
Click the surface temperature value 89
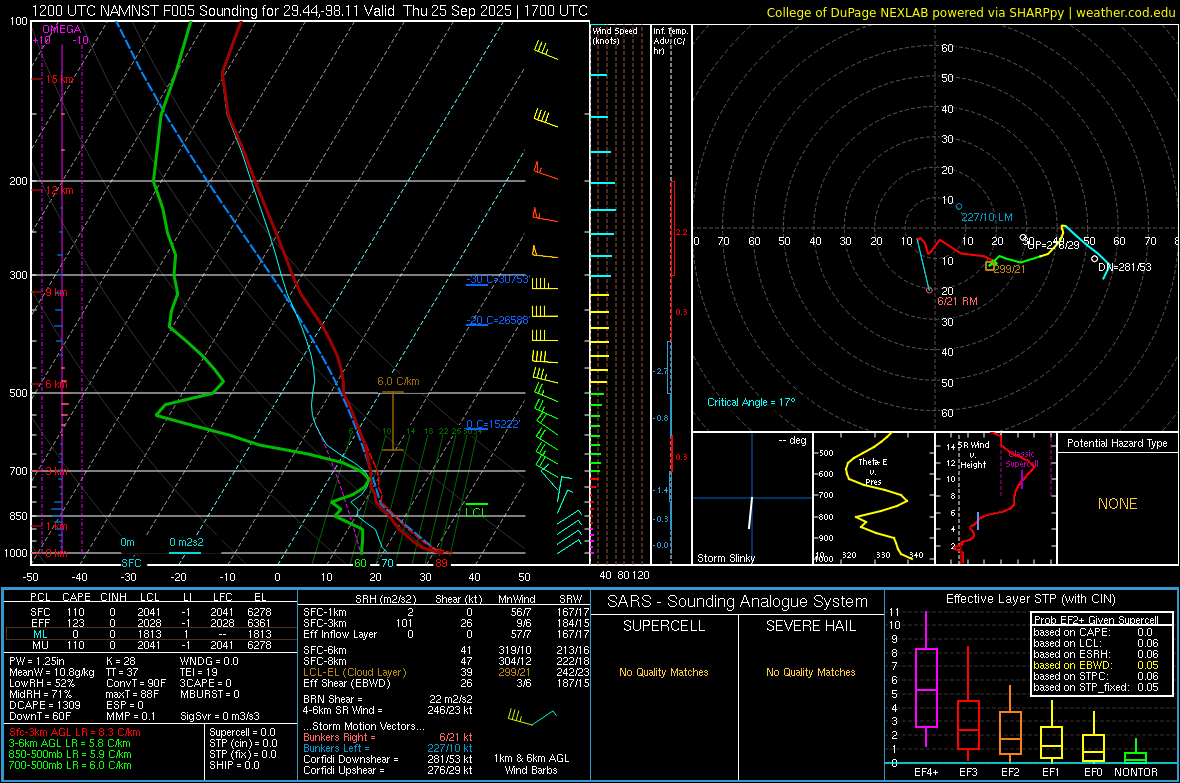coord(441,563)
